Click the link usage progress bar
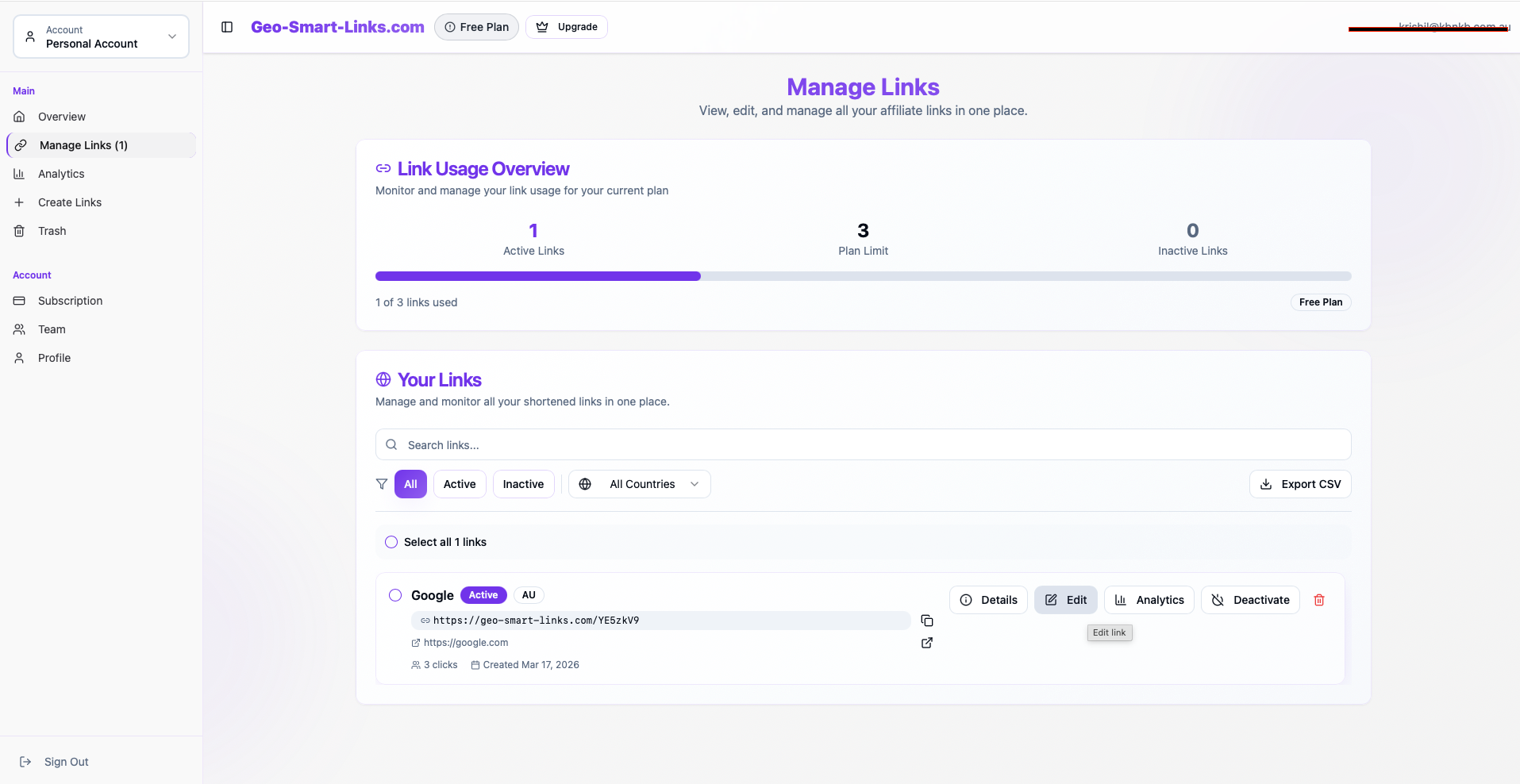1520x784 pixels. pos(864,276)
